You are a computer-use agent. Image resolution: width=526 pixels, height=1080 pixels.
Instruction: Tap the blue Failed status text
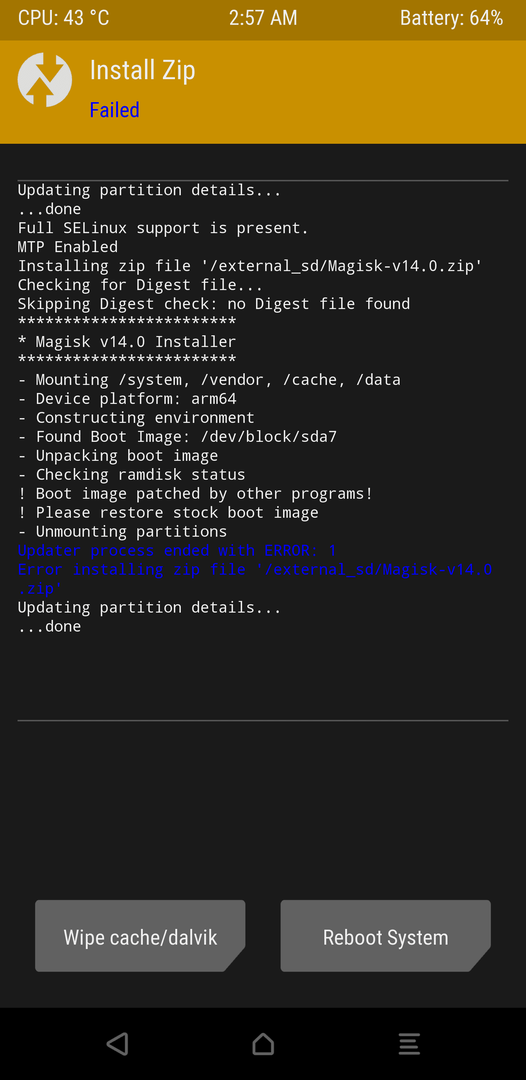(x=114, y=110)
